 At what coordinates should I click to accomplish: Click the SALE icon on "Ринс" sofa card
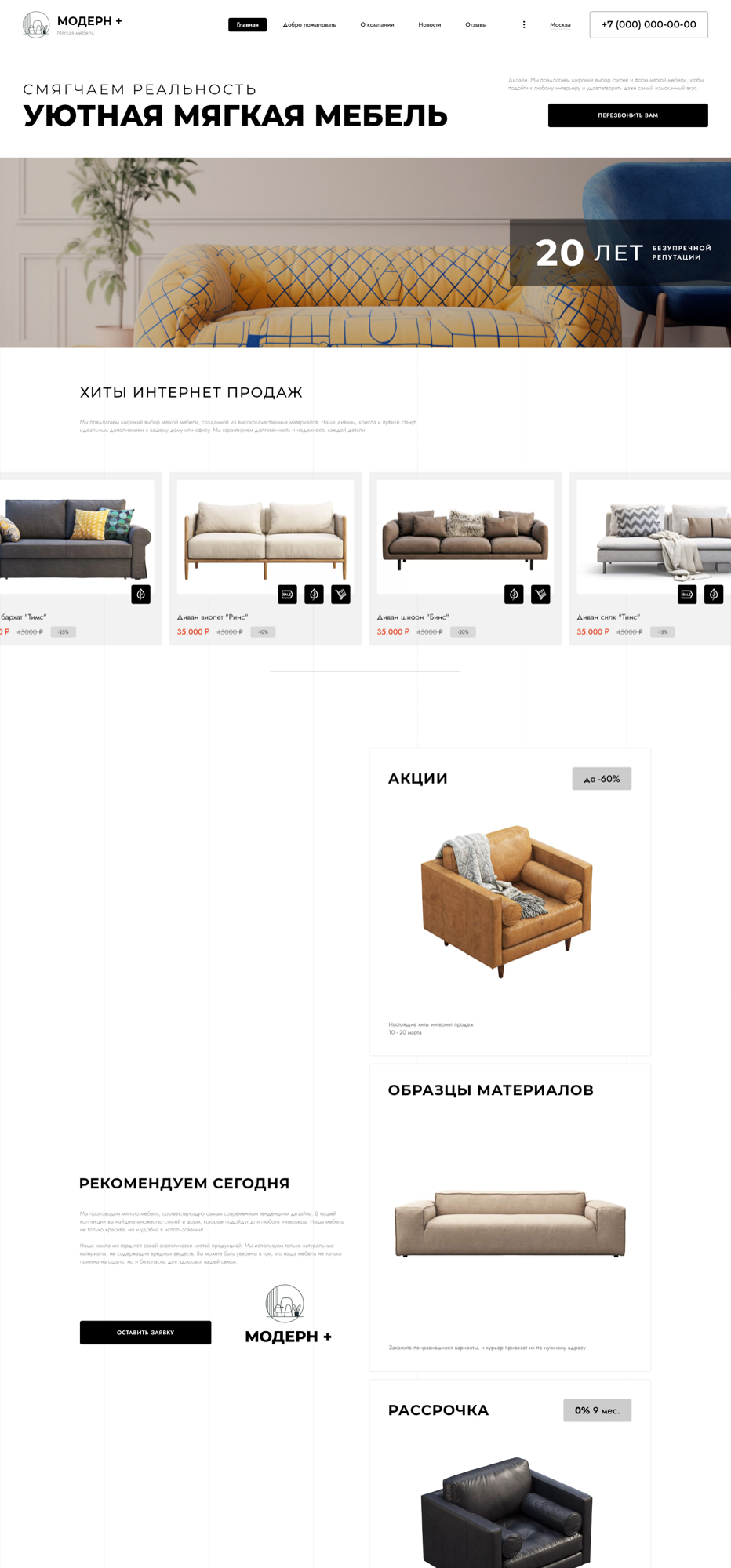click(x=287, y=594)
